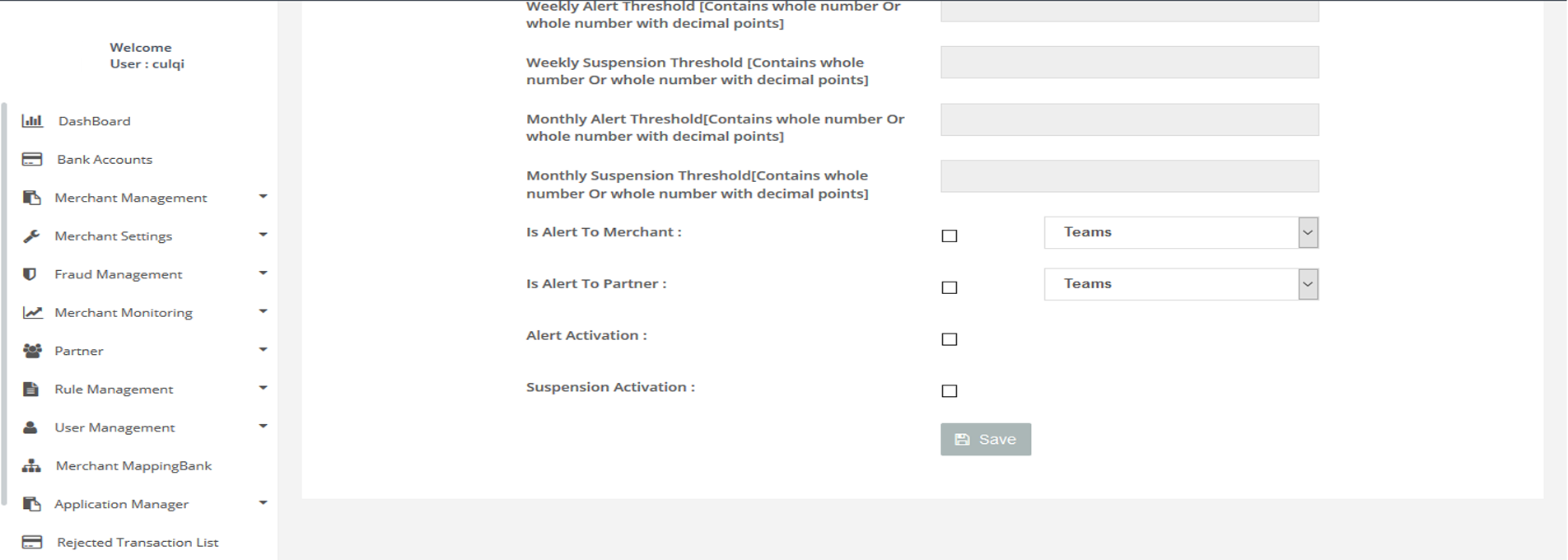Open the Rejected Transaction List page
Screen dimensions: 1568x560
[138, 543]
